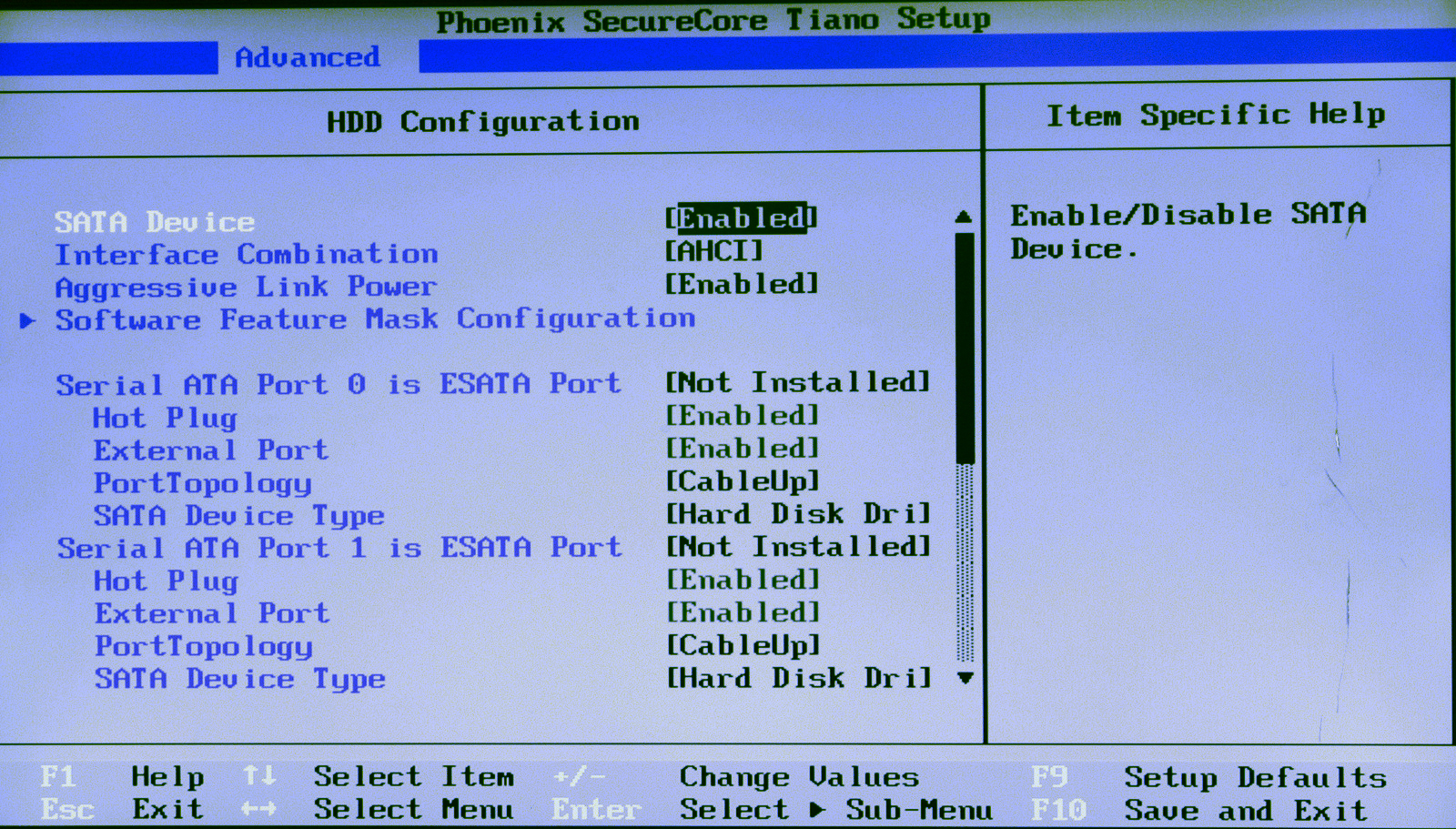The height and width of the screenshot is (829, 1456).
Task: Click the Select Item footer label
Action: tap(414, 776)
